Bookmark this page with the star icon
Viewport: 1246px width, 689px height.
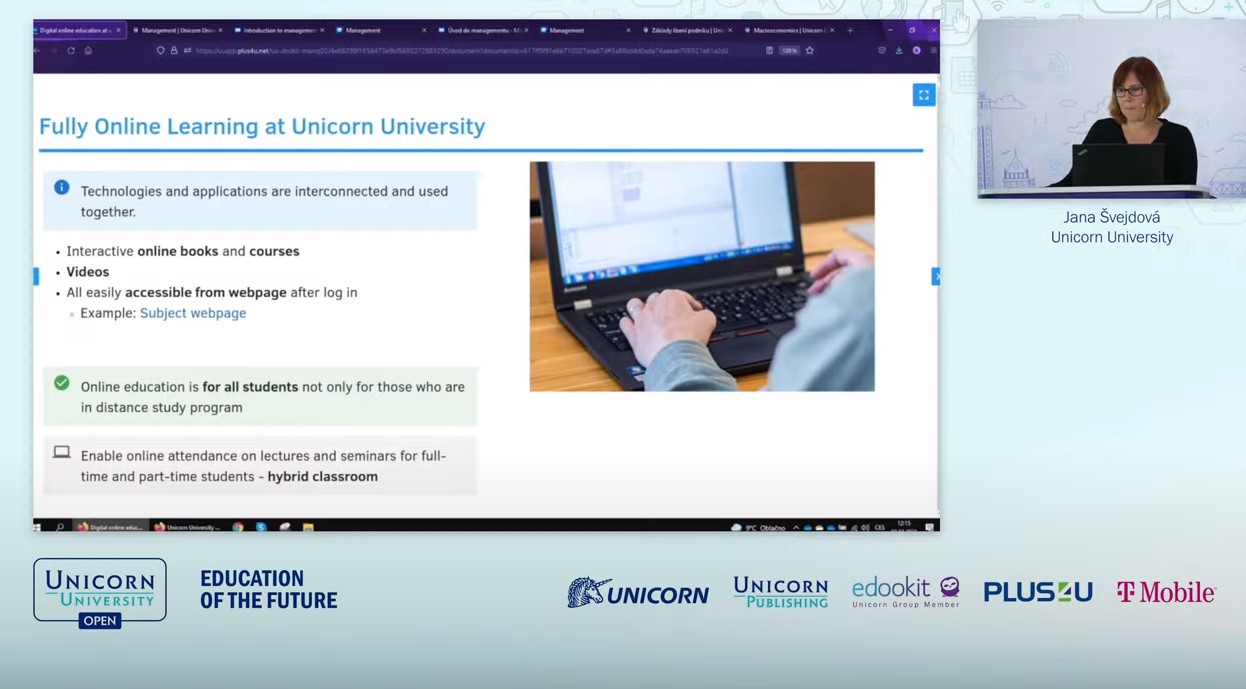tap(810, 50)
